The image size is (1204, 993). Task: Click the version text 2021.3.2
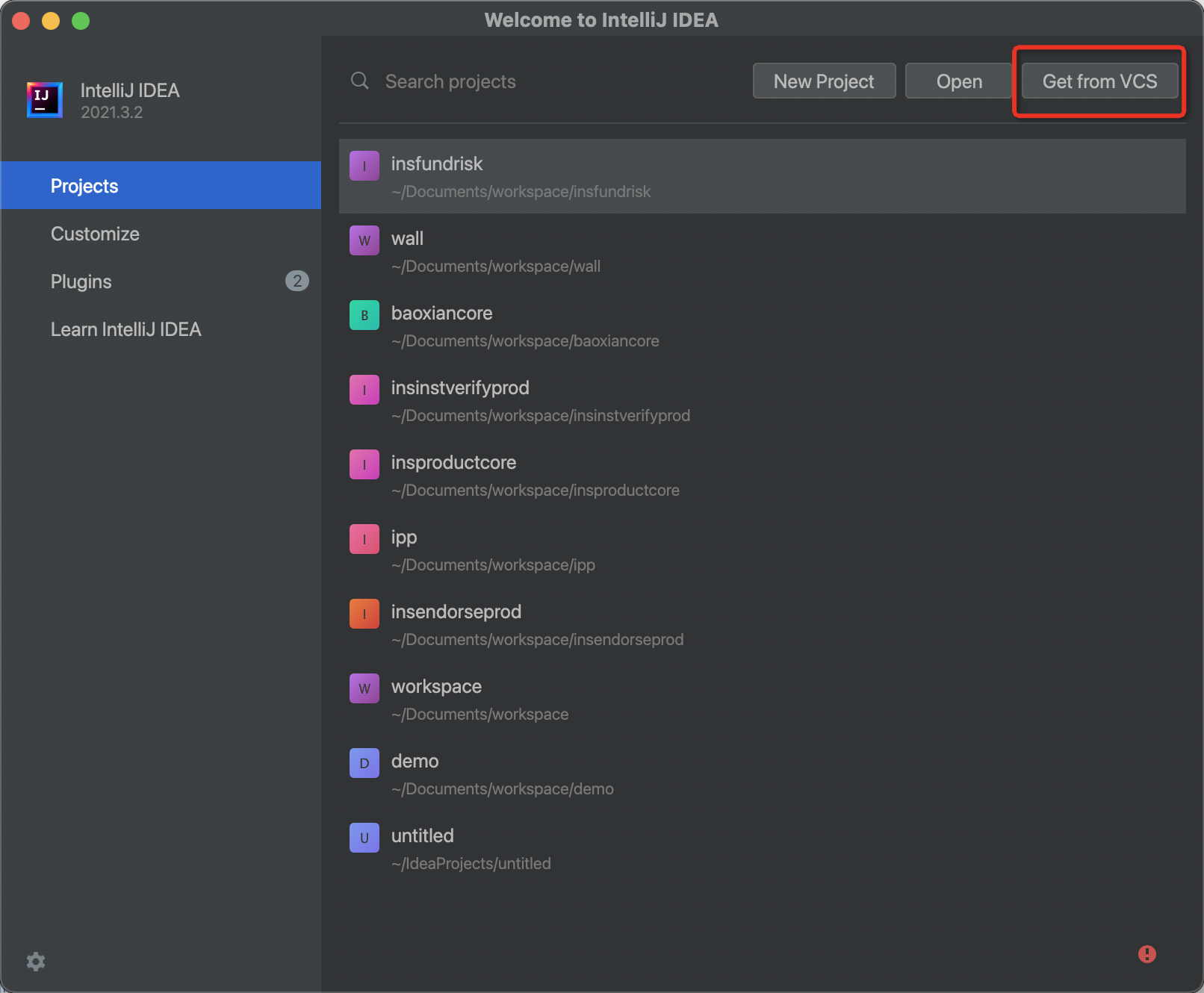coord(111,112)
